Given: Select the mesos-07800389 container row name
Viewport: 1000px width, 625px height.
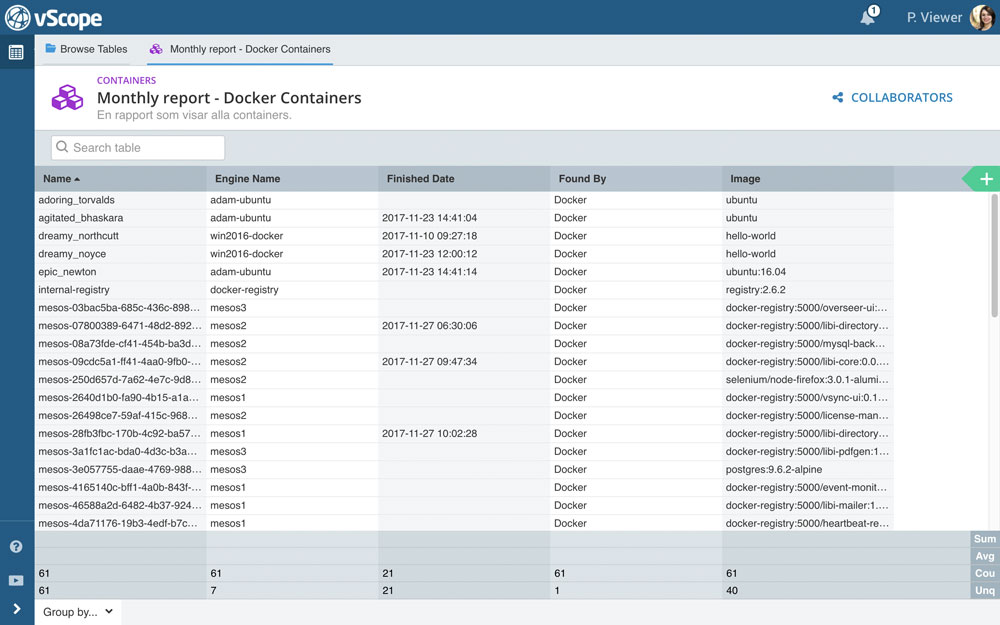Looking at the screenshot, I should click(120, 325).
